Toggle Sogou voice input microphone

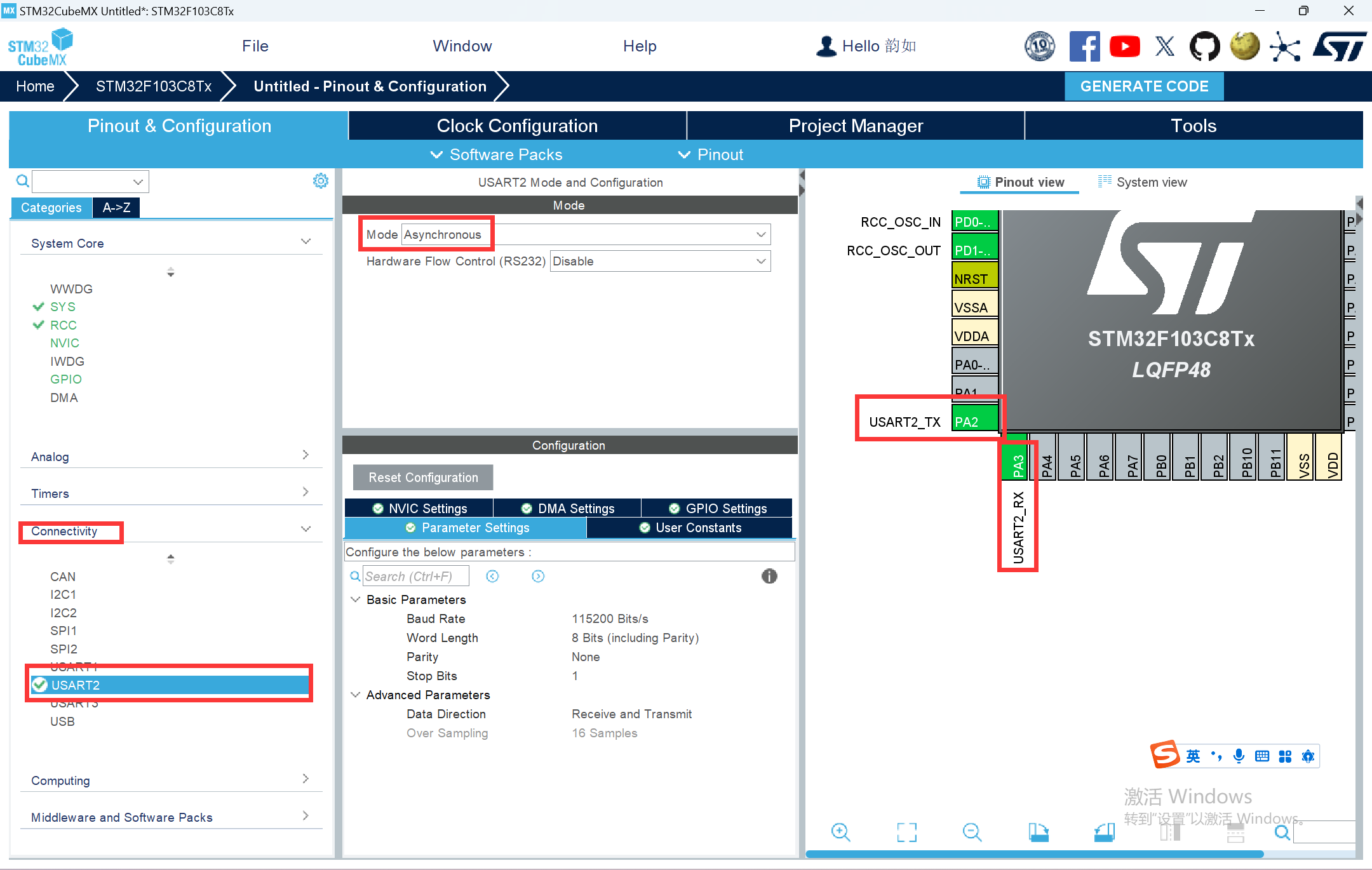(1239, 756)
